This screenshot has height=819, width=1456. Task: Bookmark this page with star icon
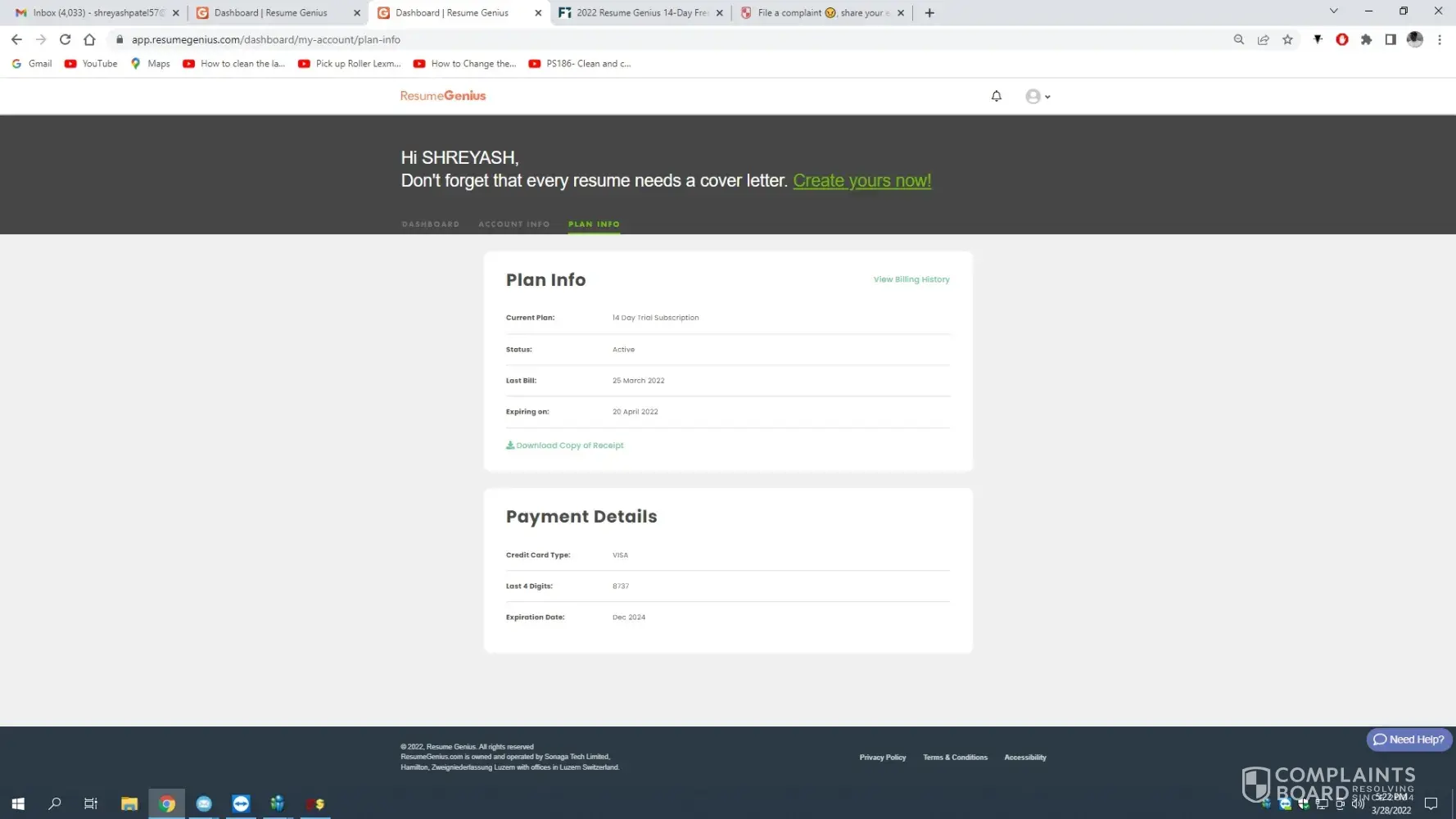[x=1287, y=39]
